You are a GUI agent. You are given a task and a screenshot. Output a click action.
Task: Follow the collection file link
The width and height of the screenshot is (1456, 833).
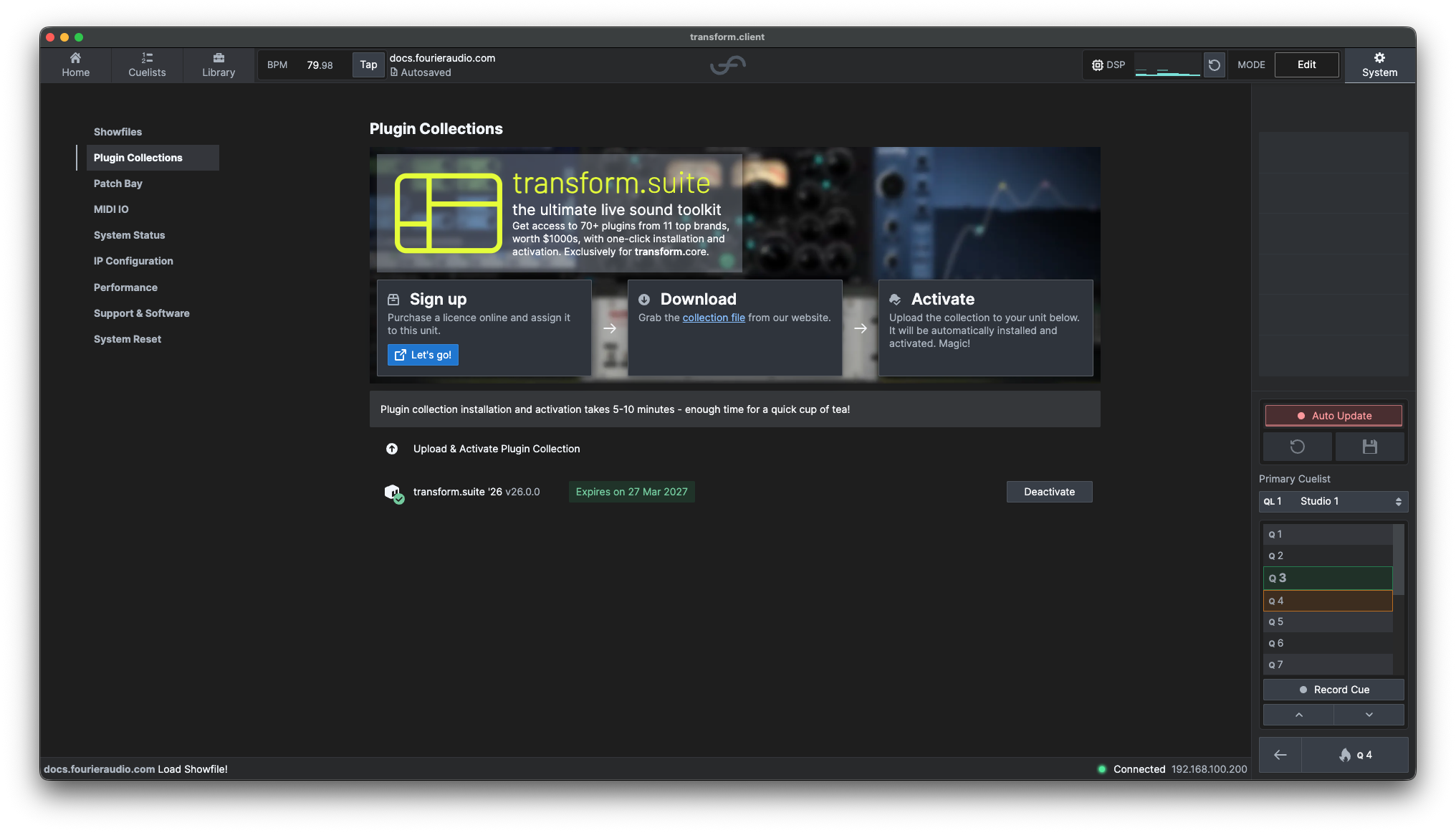(x=714, y=318)
